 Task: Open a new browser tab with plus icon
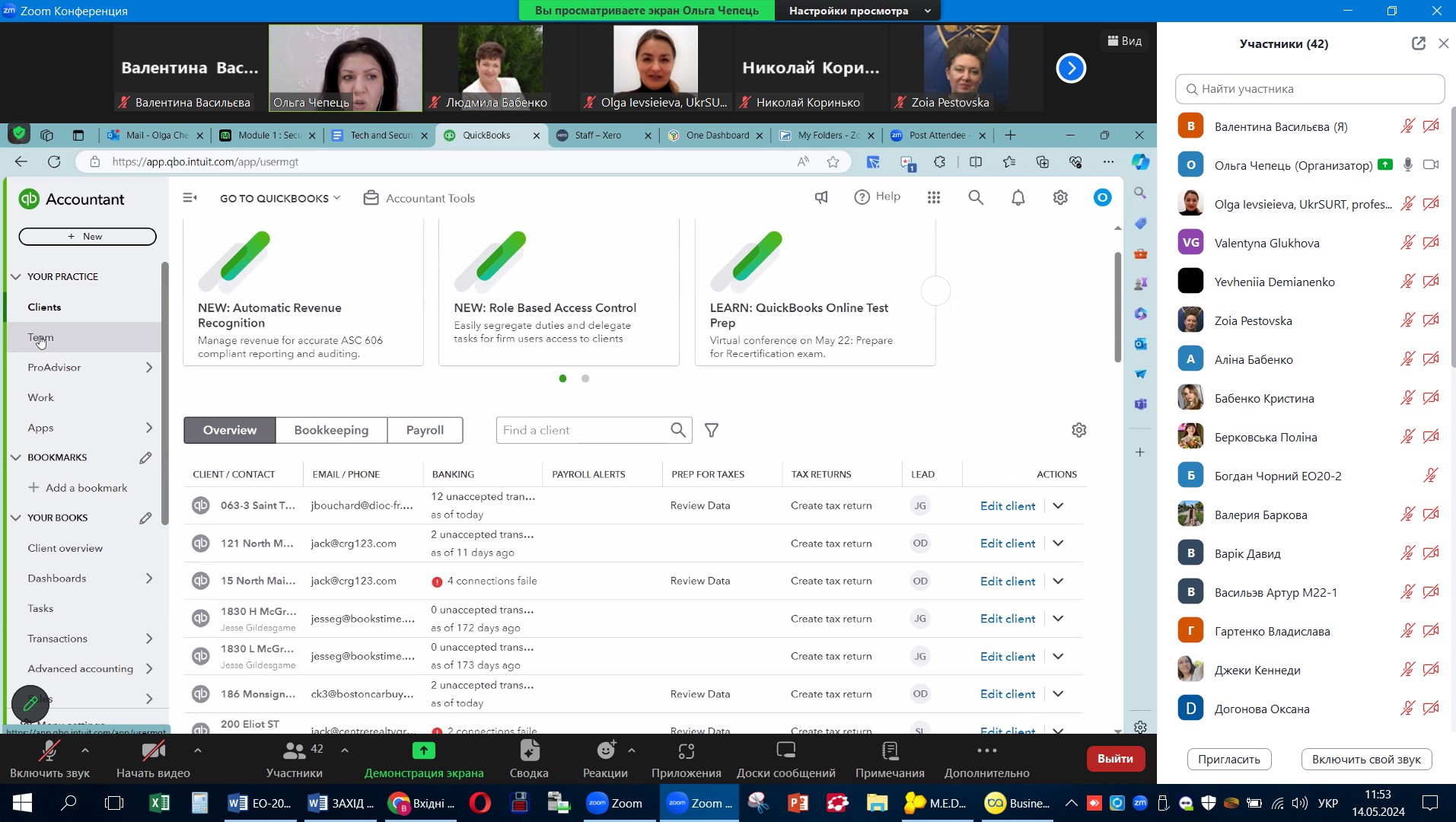point(1010,135)
